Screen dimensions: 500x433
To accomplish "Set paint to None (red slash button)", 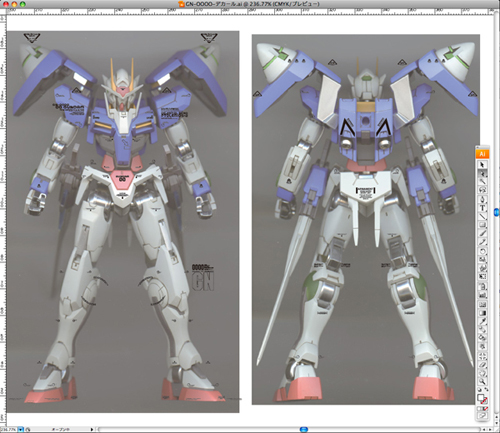I will (486, 409).
